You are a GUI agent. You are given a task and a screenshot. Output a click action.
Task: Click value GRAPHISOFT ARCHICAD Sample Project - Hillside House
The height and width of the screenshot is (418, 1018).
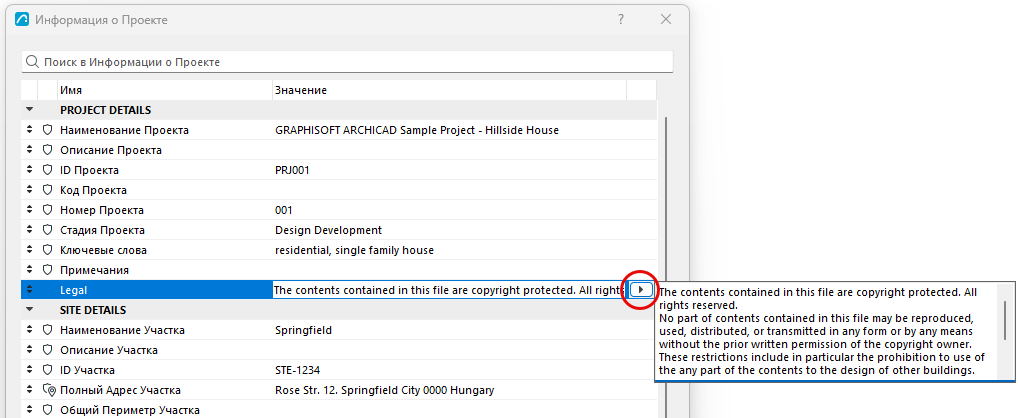[417, 130]
